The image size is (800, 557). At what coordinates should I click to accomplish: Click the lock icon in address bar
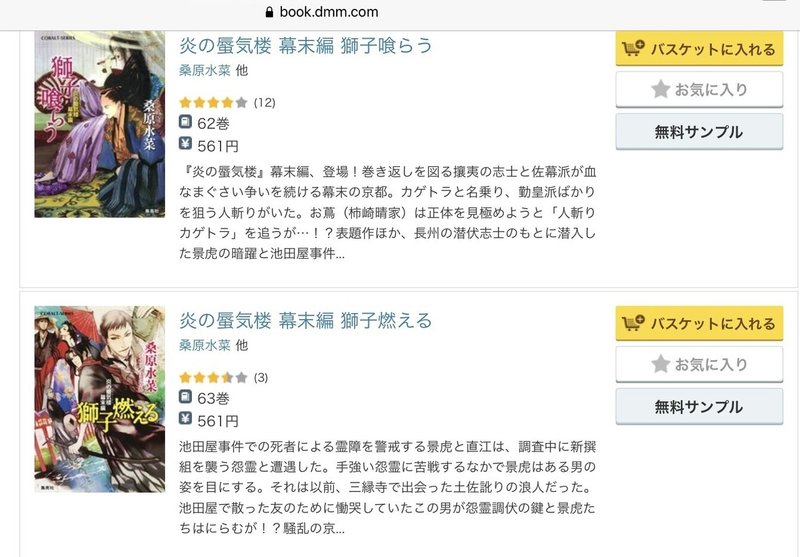click(x=267, y=13)
